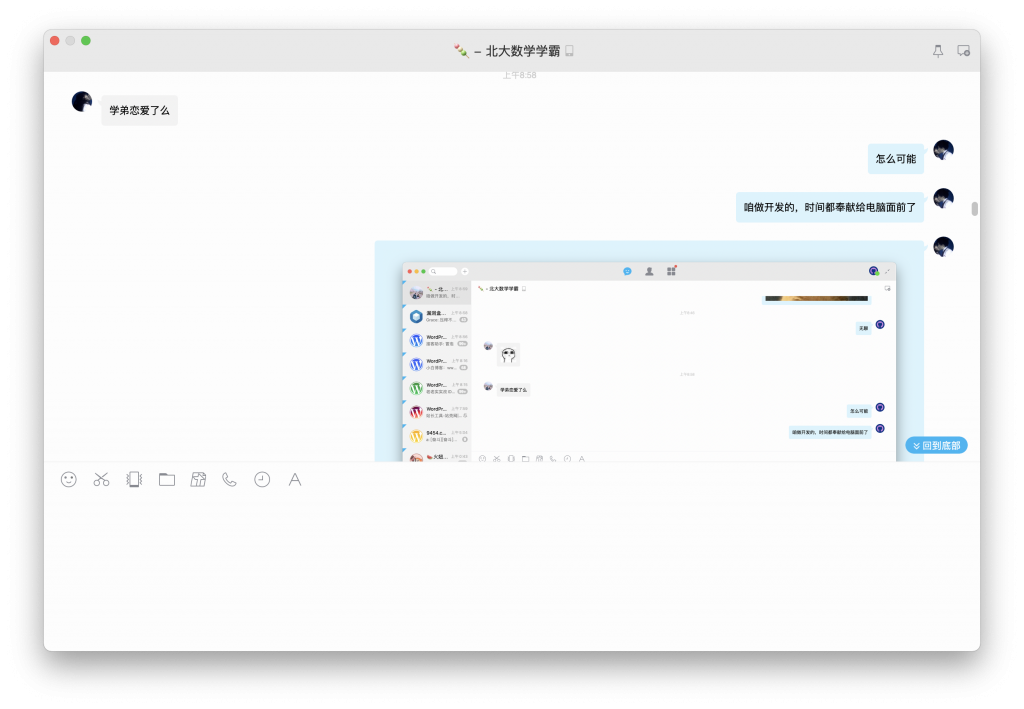
Task: Click the gift/image sending icon
Action: coord(198,480)
